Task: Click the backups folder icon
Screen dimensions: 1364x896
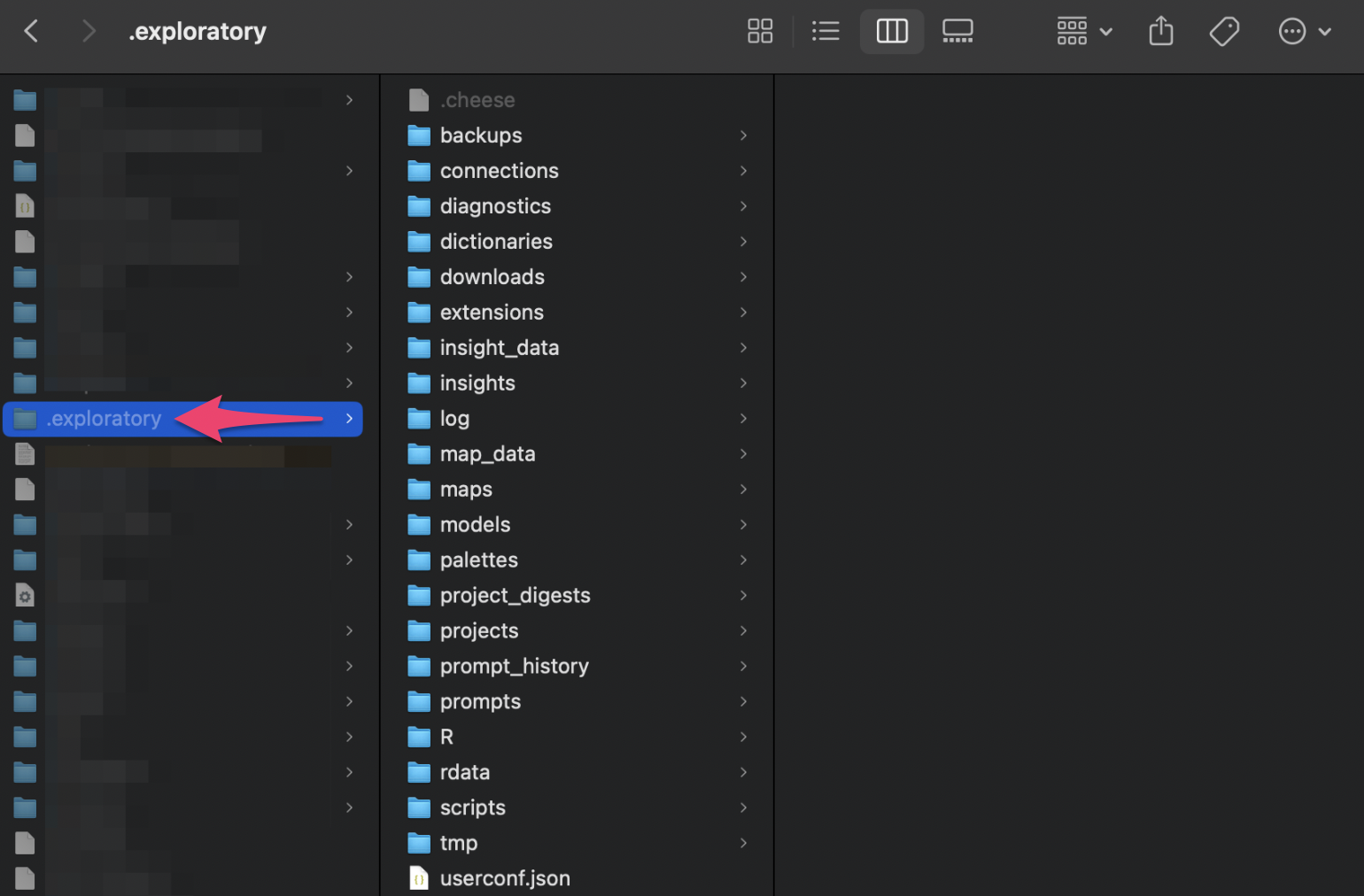Action: (419, 135)
